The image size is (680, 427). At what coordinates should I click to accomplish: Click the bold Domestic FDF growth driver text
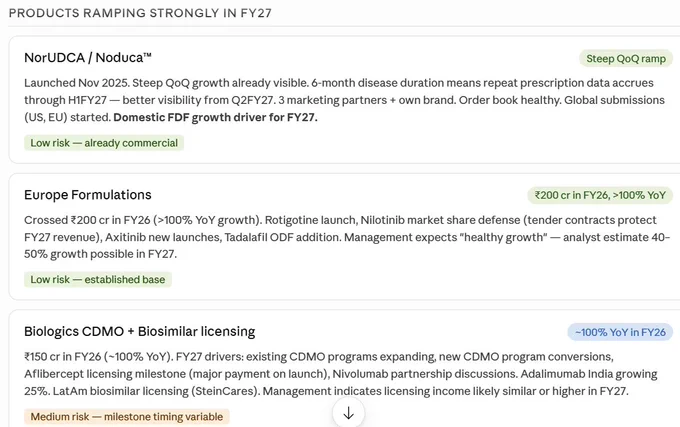215,117
